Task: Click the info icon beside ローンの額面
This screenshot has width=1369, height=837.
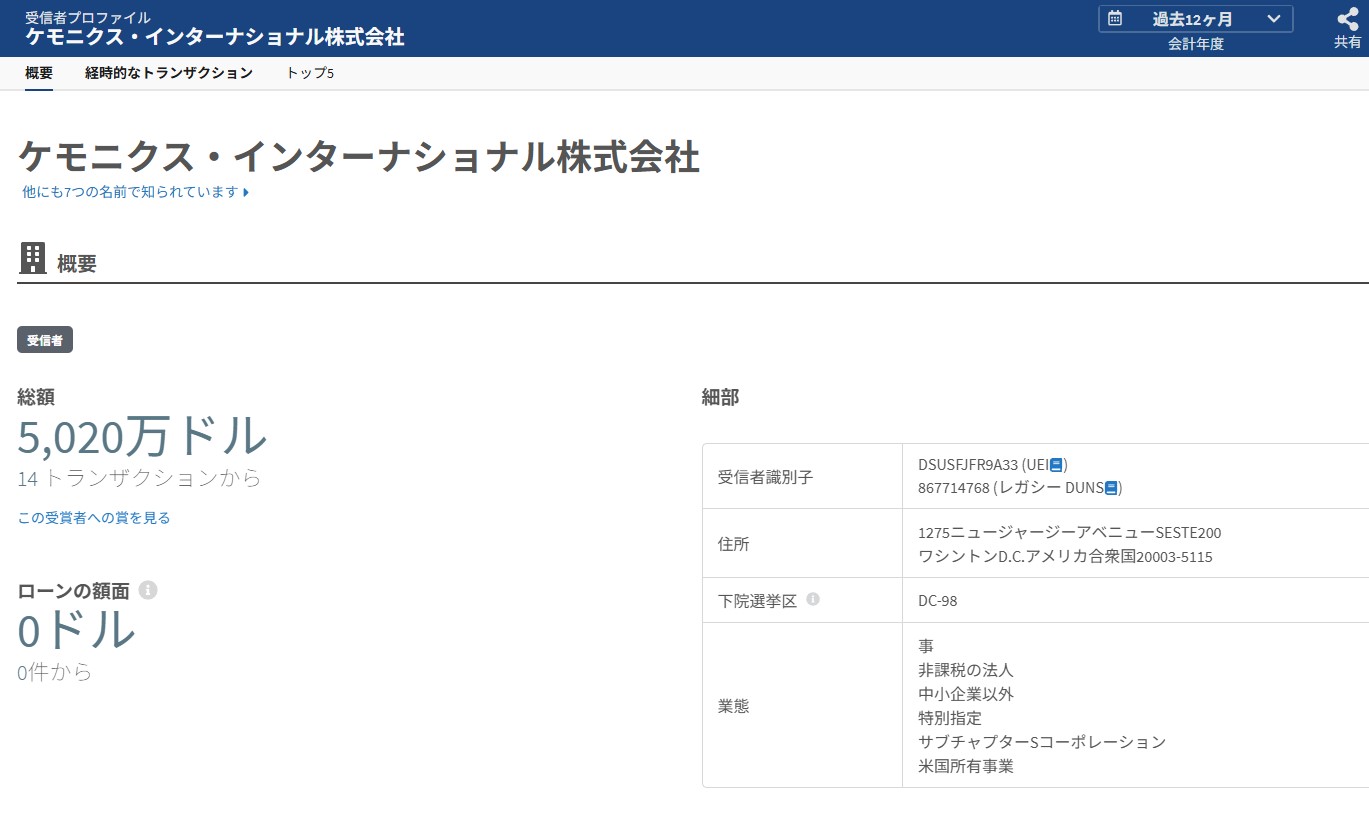Action: point(148,590)
